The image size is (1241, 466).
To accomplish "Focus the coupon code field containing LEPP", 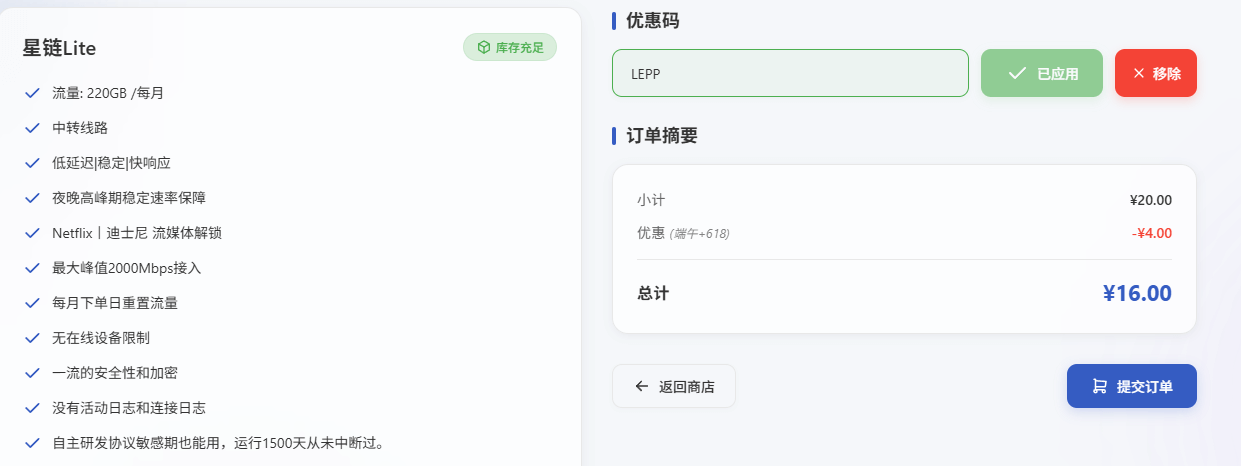I will [790, 73].
